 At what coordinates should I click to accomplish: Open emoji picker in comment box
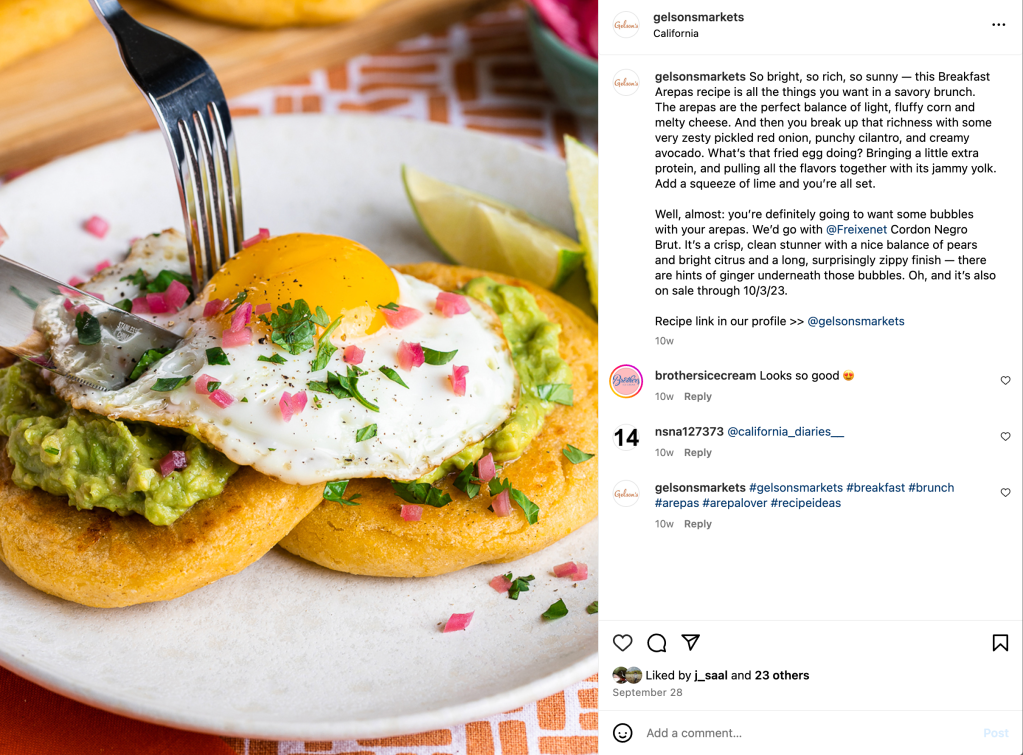click(x=622, y=733)
